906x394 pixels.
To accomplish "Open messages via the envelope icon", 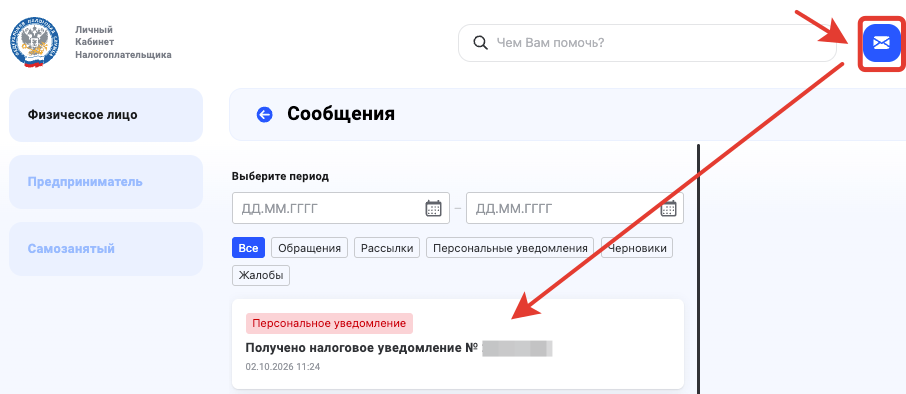I will pyautogui.click(x=881, y=43).
